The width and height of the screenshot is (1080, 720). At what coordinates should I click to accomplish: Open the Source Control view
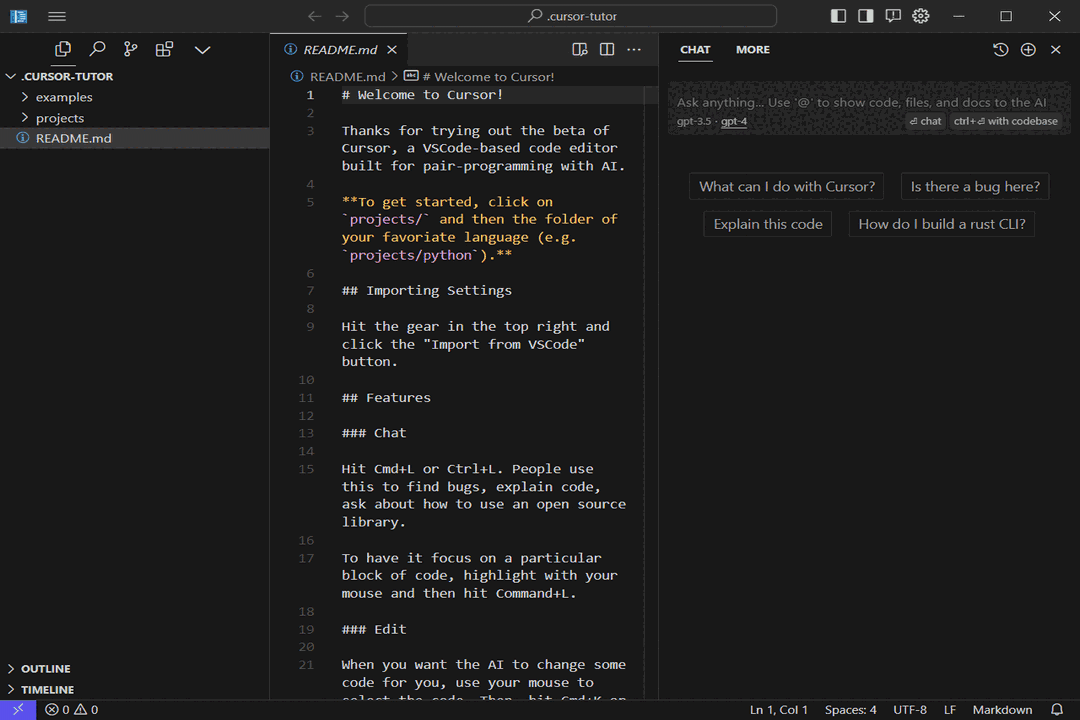click(130, 49)
